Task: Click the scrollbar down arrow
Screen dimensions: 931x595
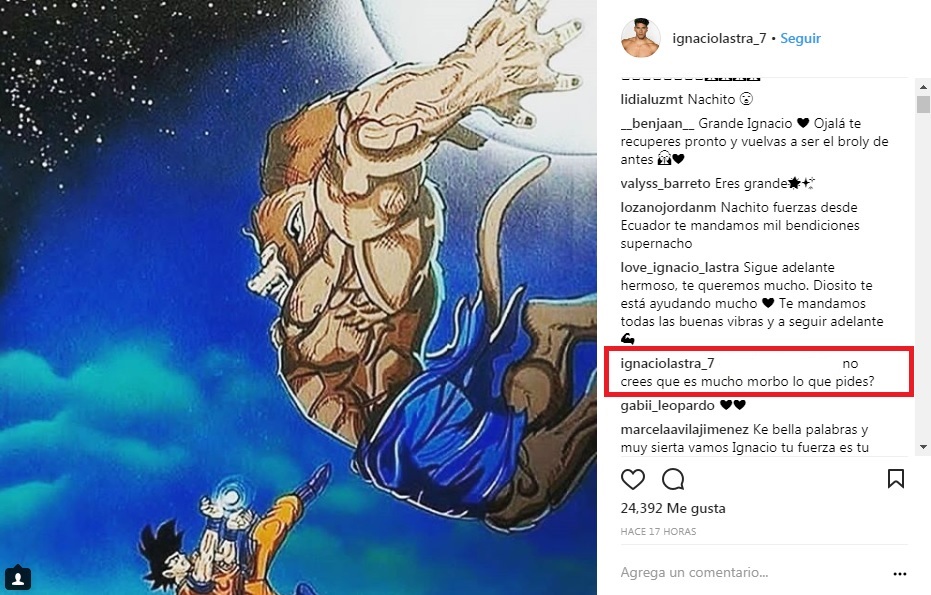Action: click(923, 447)
